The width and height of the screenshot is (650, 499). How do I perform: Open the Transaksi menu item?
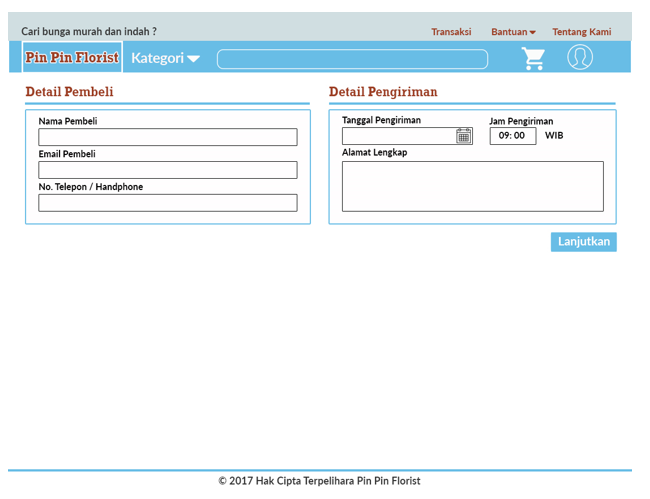(451, 32)
